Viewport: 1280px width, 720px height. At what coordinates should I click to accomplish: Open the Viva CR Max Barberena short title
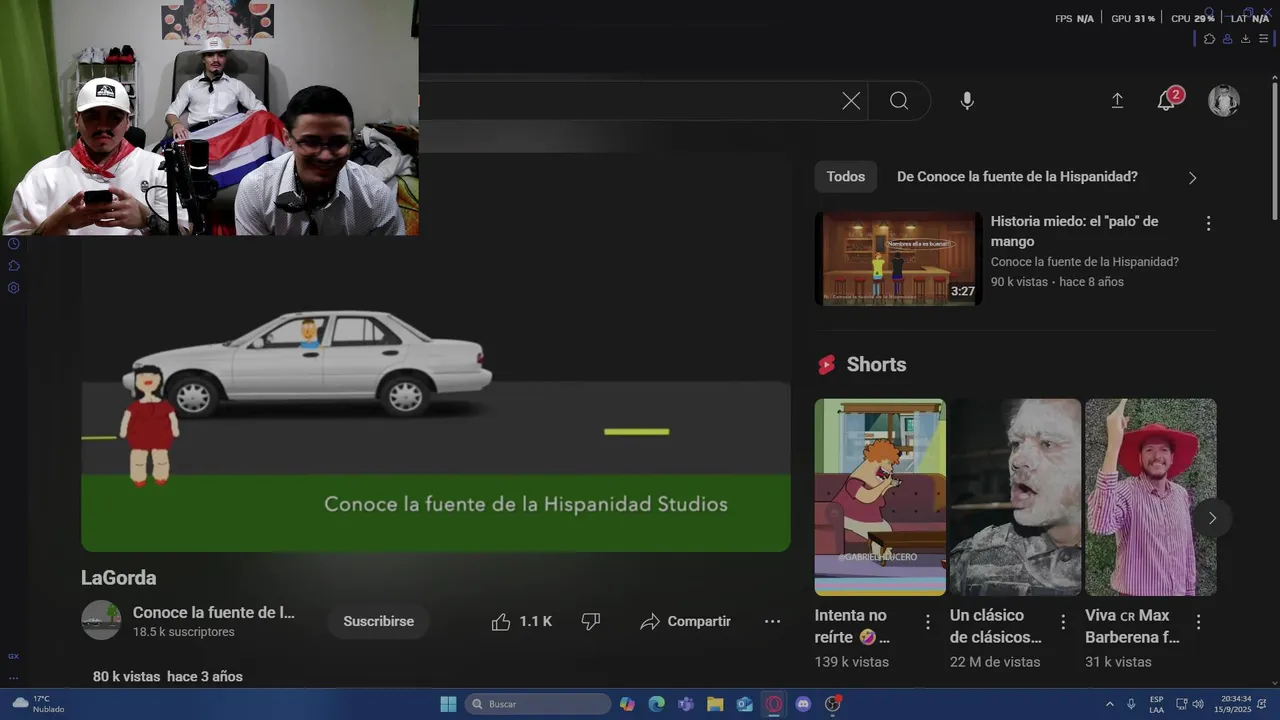(1133, 626)
